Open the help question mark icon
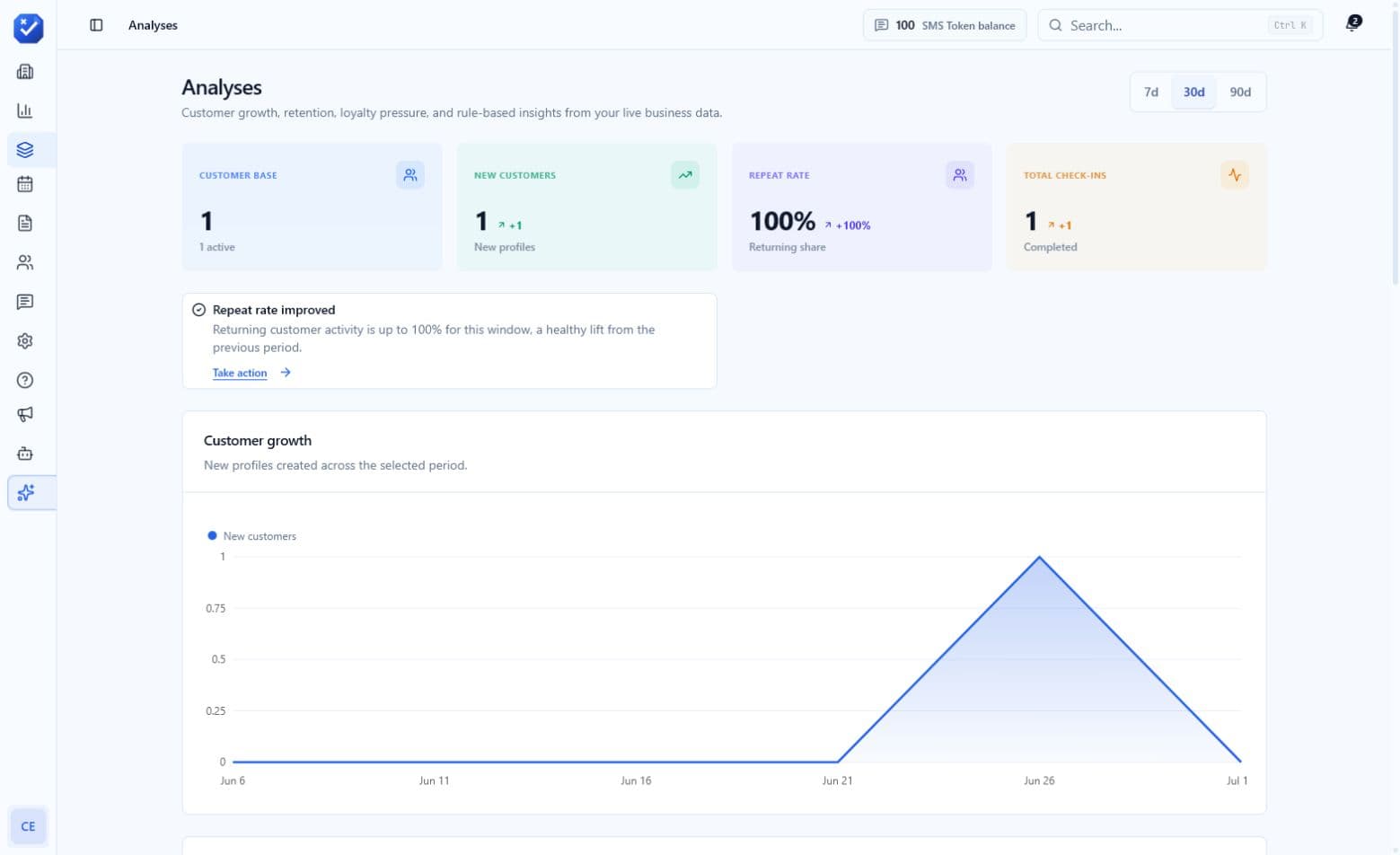This screenshot has width=1400, height=855. [25, 380]
